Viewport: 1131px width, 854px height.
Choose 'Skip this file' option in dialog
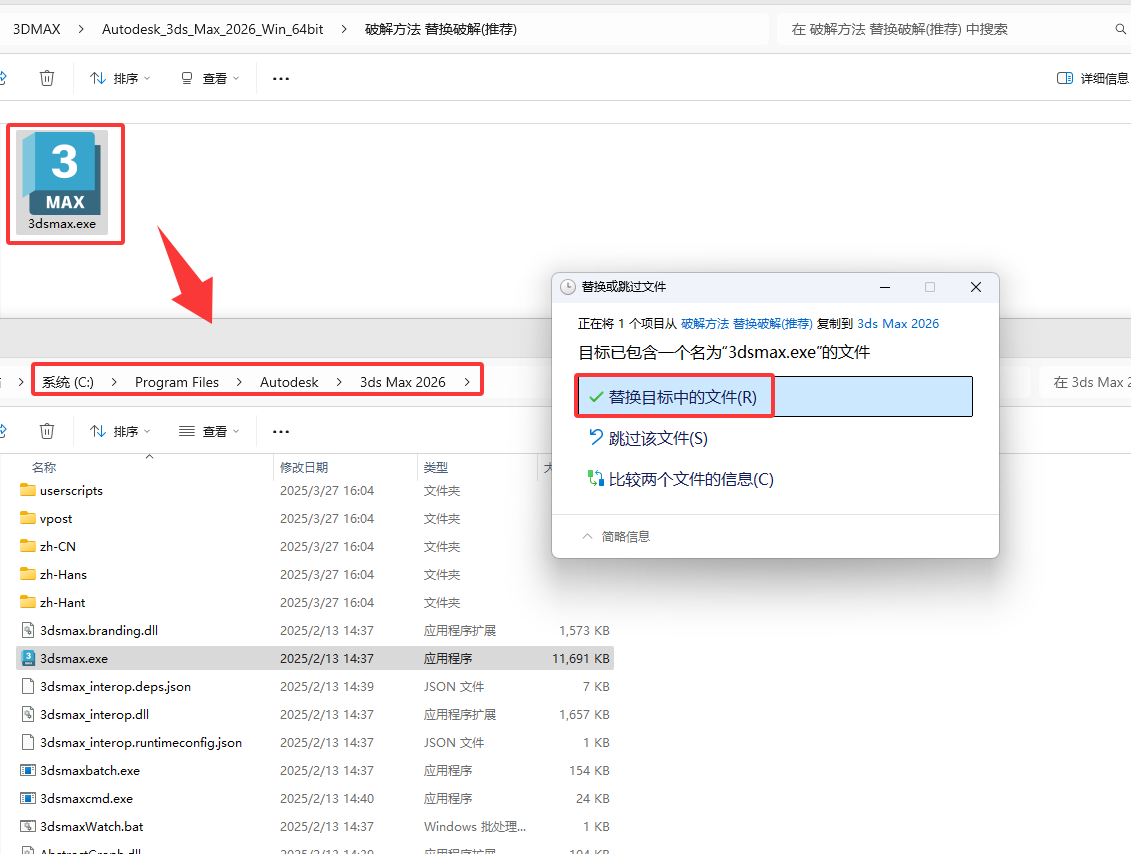[648, 438]
